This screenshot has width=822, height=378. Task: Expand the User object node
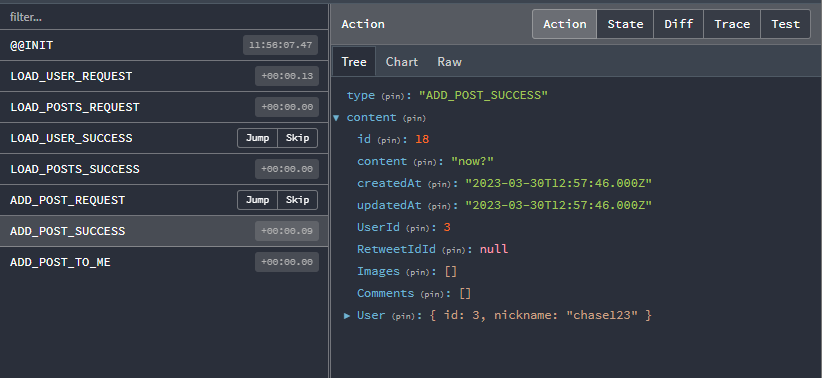tap(347, 316)
